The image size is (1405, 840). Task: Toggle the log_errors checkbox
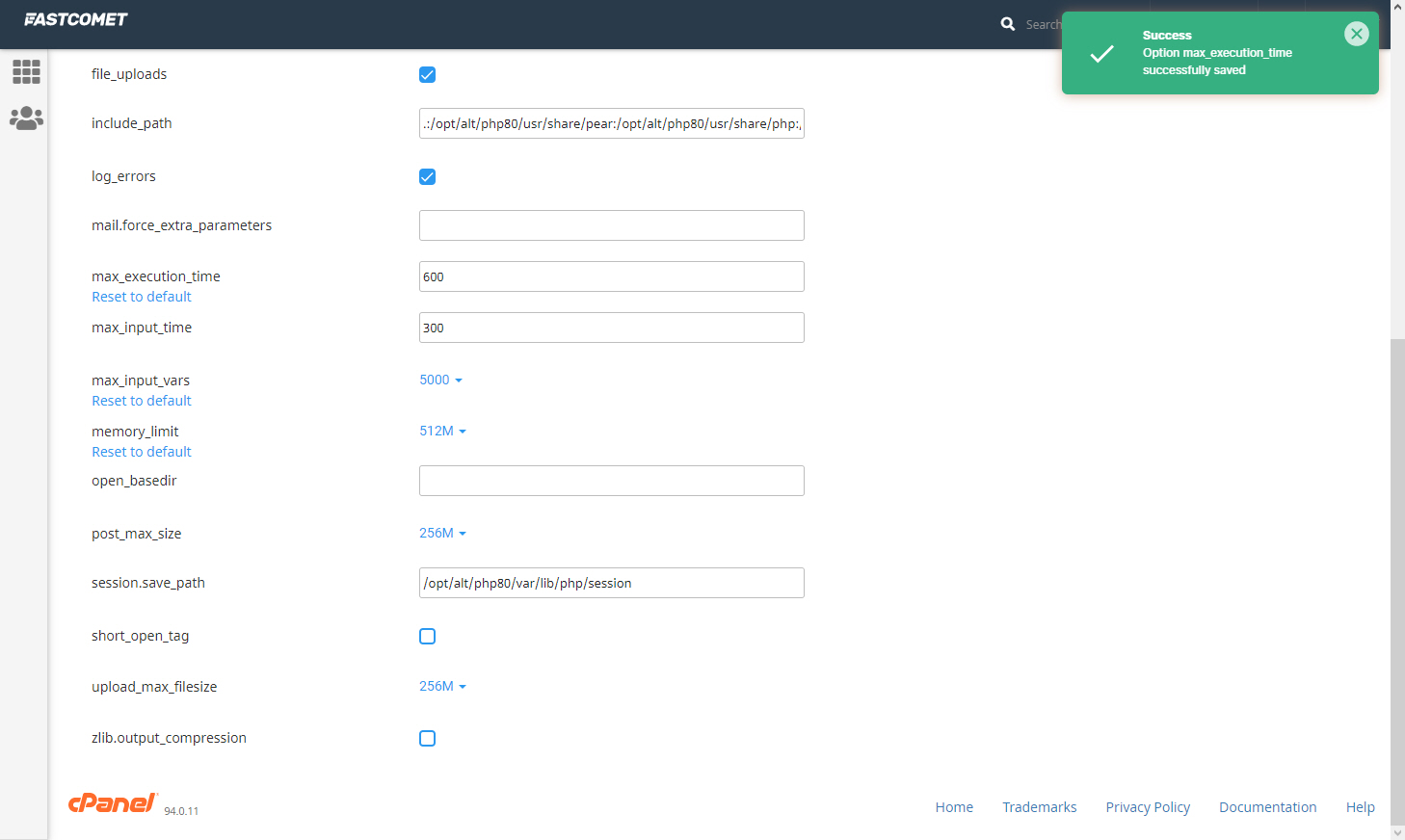(428, 177)
